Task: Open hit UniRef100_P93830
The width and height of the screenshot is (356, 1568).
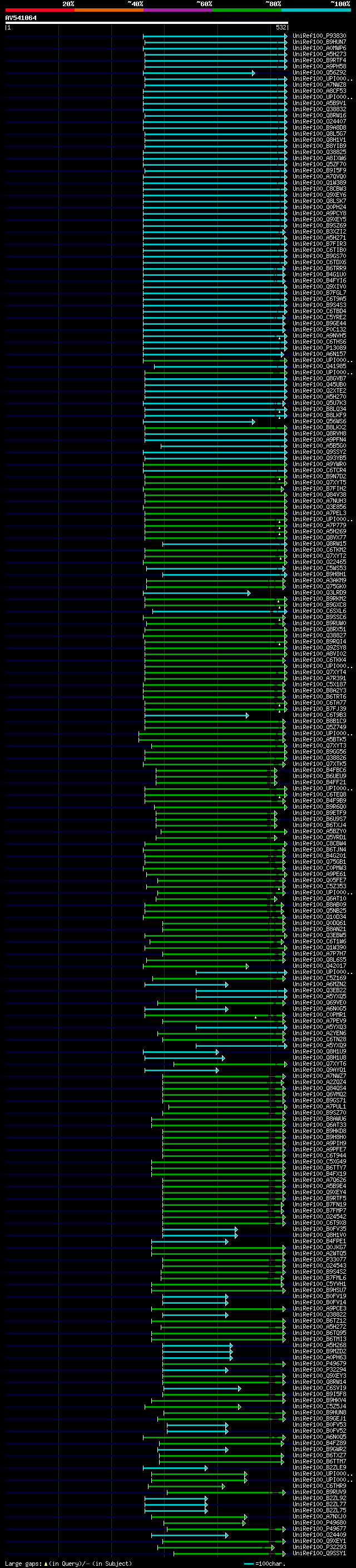Action: 319,36
